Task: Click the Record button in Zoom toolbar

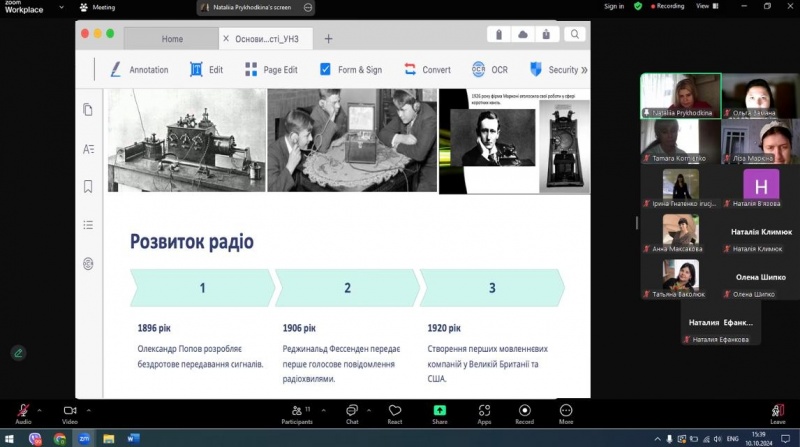Action: tap(524, 412)
